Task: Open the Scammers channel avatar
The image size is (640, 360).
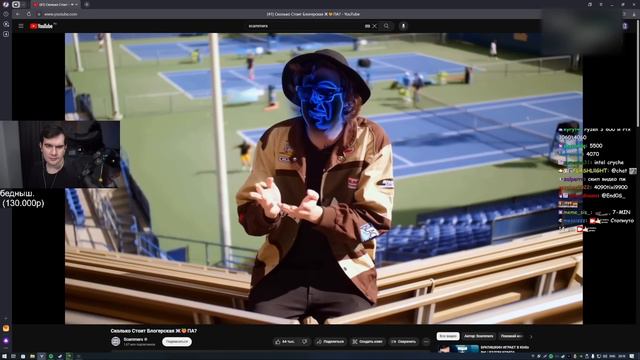Action: pyautogui.click(x=116, y=341)
